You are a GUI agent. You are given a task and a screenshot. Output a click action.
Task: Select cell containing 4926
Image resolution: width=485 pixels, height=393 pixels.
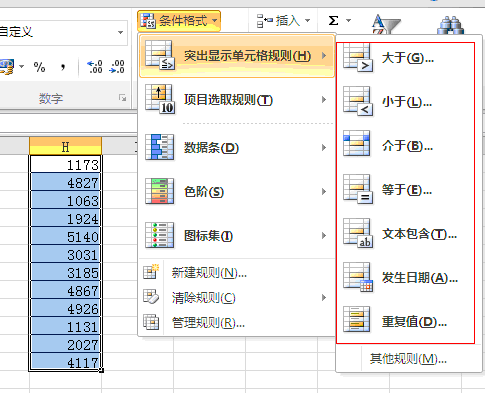click(x=65, y=308)
